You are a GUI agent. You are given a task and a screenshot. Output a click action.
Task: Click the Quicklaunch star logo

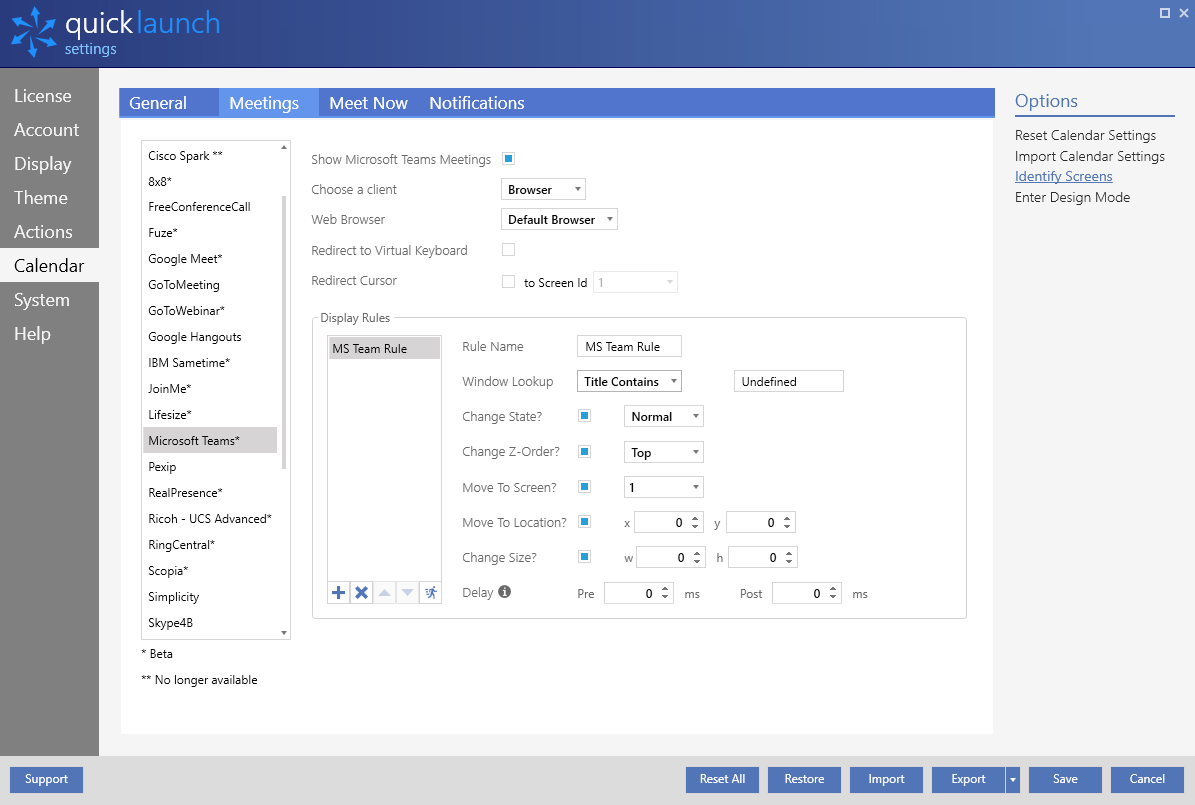[34, 32]
